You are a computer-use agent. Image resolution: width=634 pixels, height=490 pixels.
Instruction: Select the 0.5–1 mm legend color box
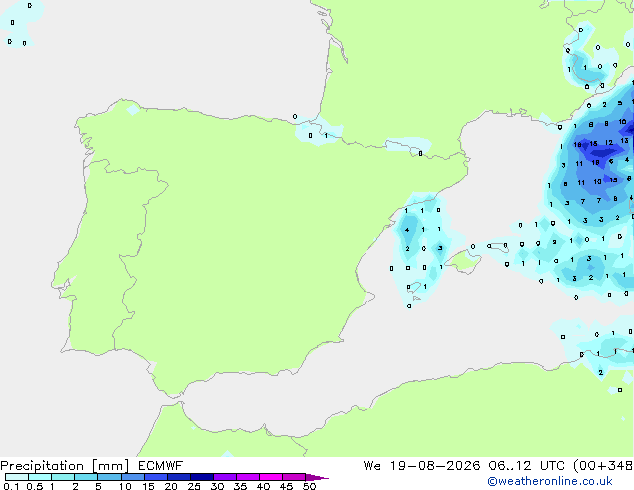(x=40, y=477)
